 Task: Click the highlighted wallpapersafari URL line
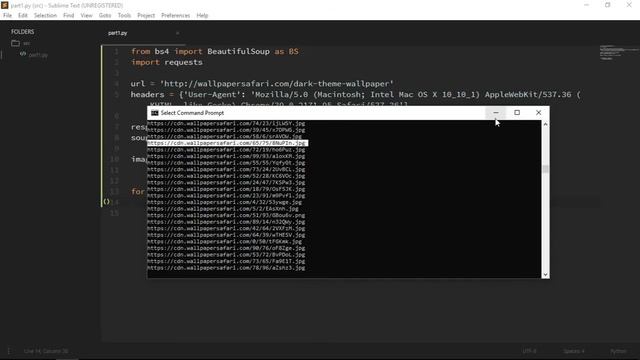(x=227, y=143)
